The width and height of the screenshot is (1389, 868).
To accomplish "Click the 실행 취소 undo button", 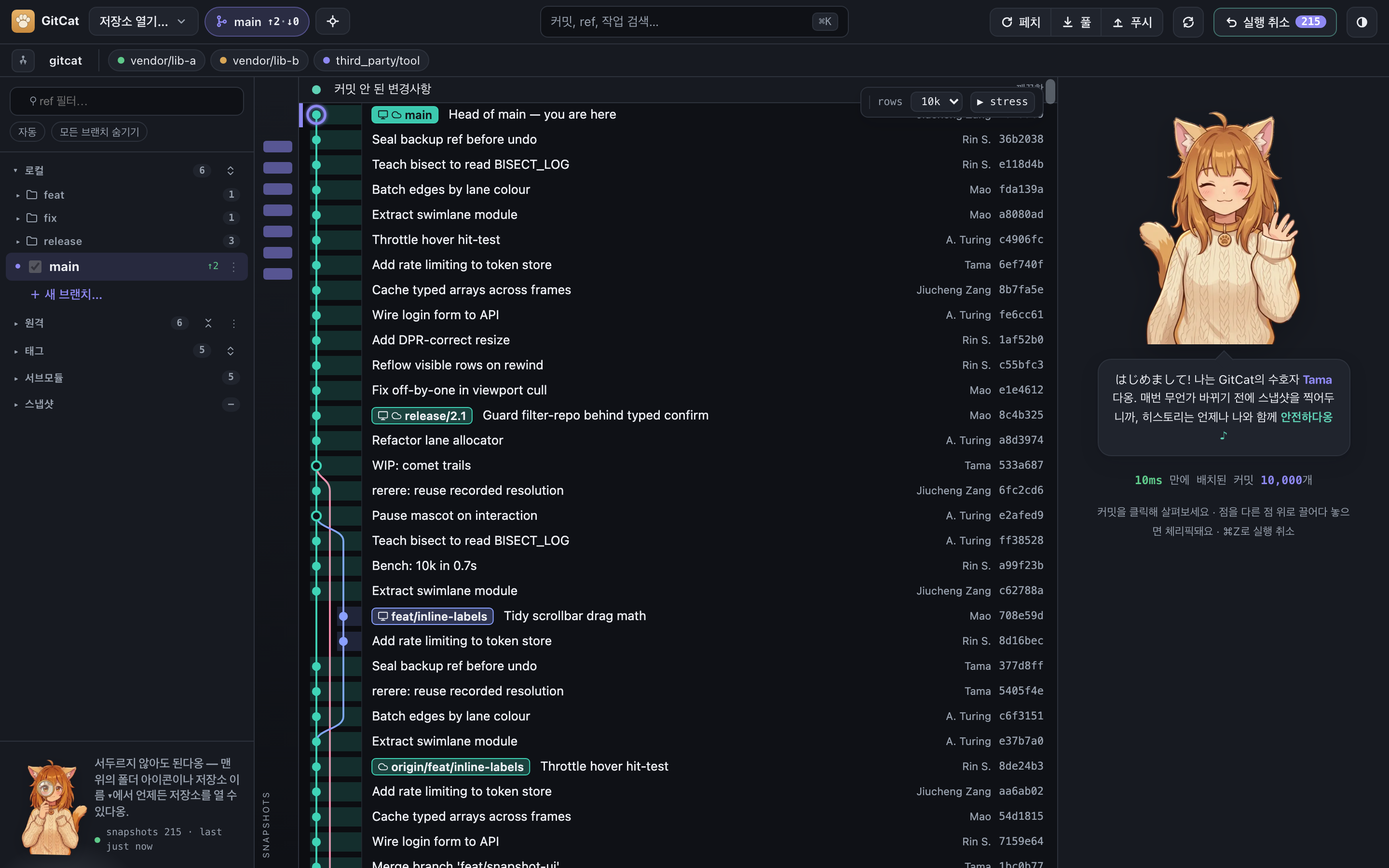I will [x=1275, y=22].
